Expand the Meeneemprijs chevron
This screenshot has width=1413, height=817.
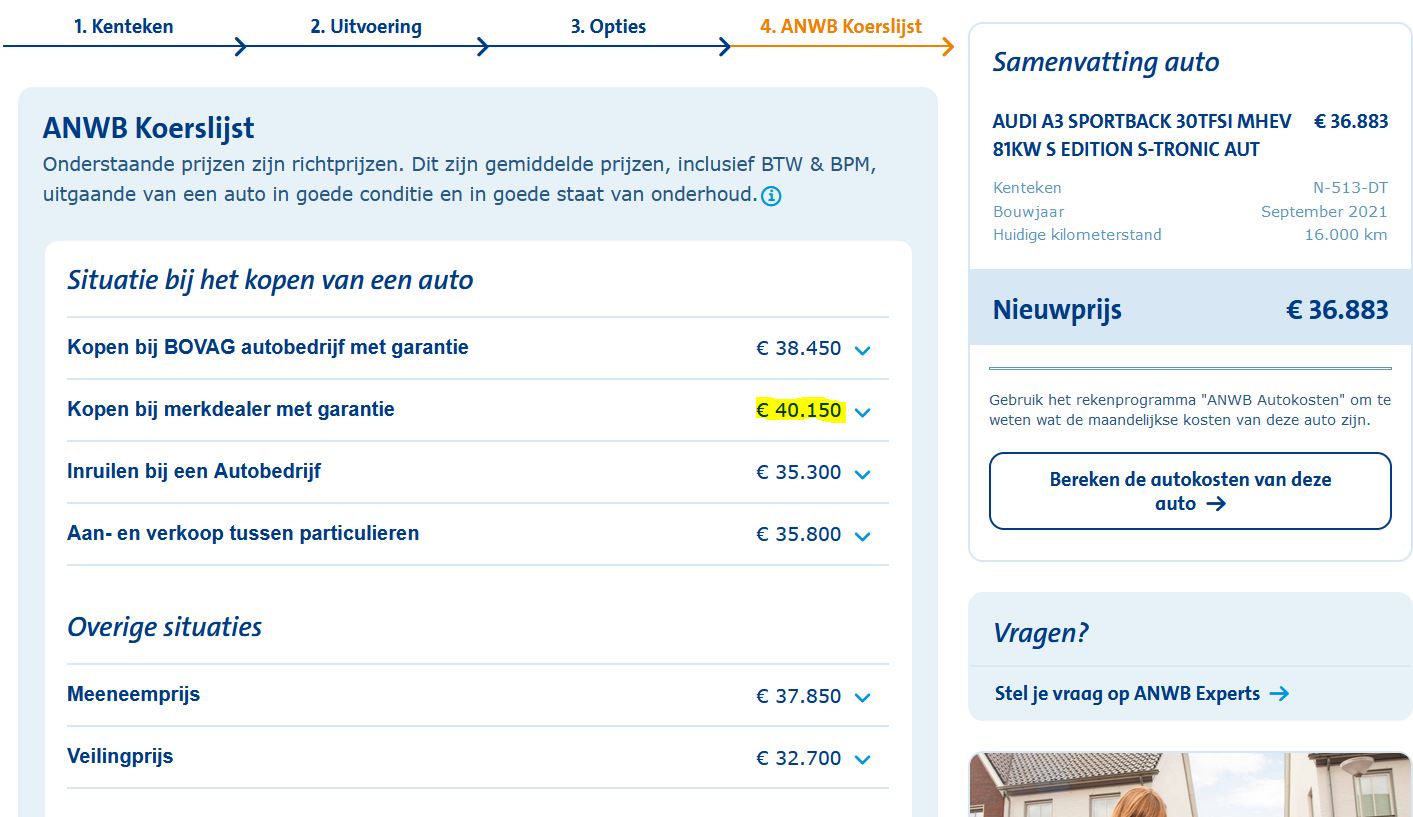(x=863, y=698)
